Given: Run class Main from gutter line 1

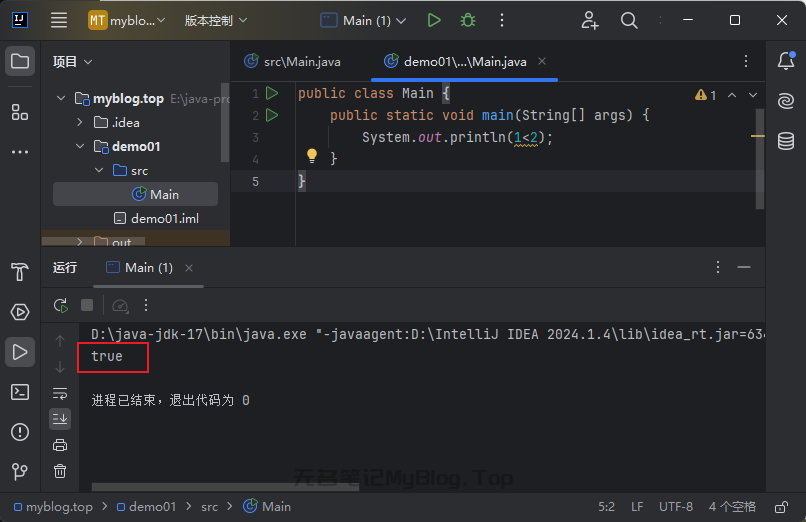Looking at the screenshot, I should 272,94.
